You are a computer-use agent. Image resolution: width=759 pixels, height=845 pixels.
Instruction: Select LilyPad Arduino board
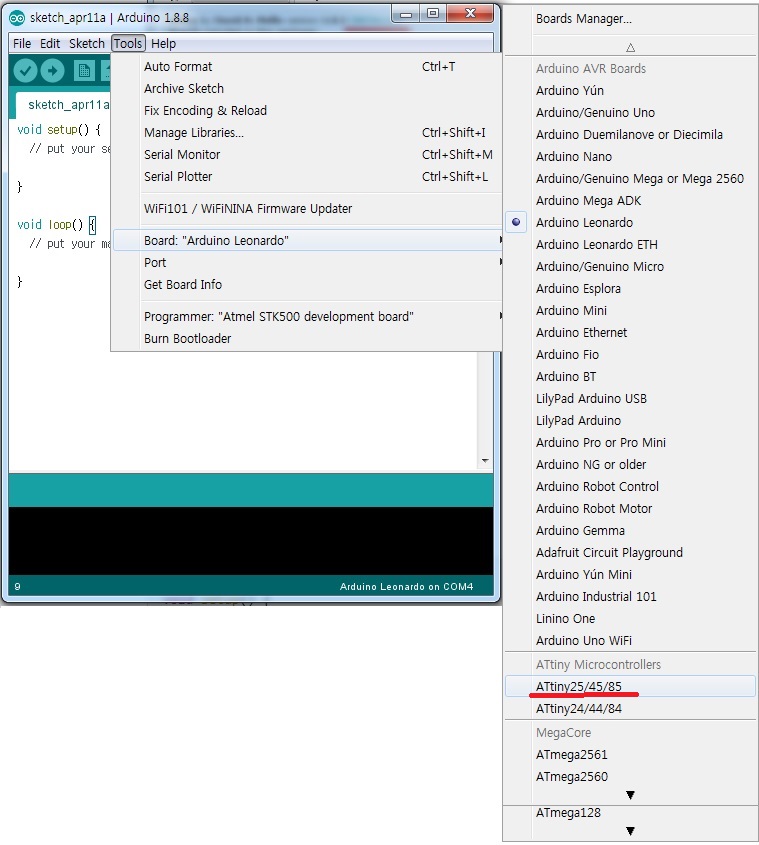[x=630, y=420]
